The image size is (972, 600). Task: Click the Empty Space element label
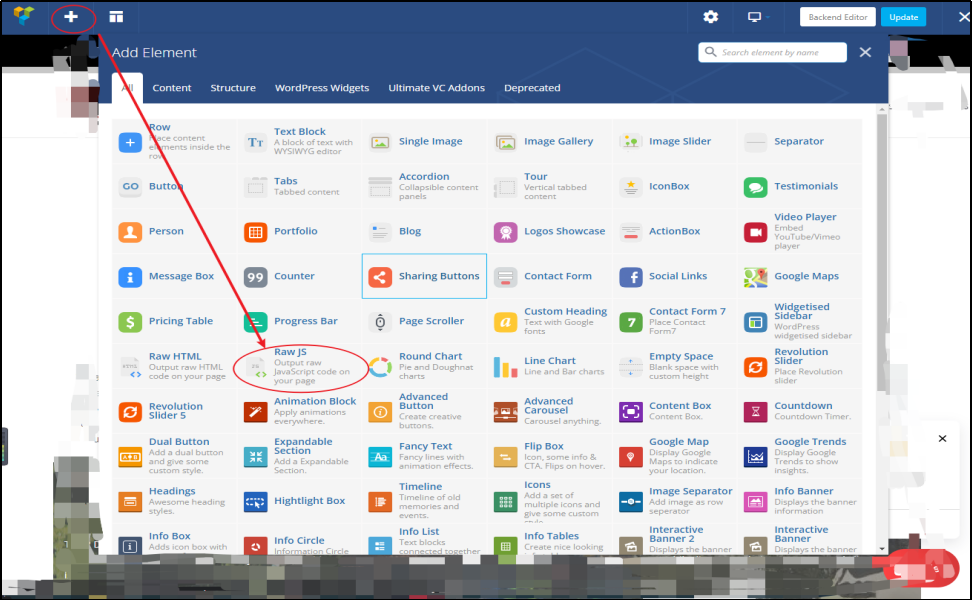tap(681, 356)
